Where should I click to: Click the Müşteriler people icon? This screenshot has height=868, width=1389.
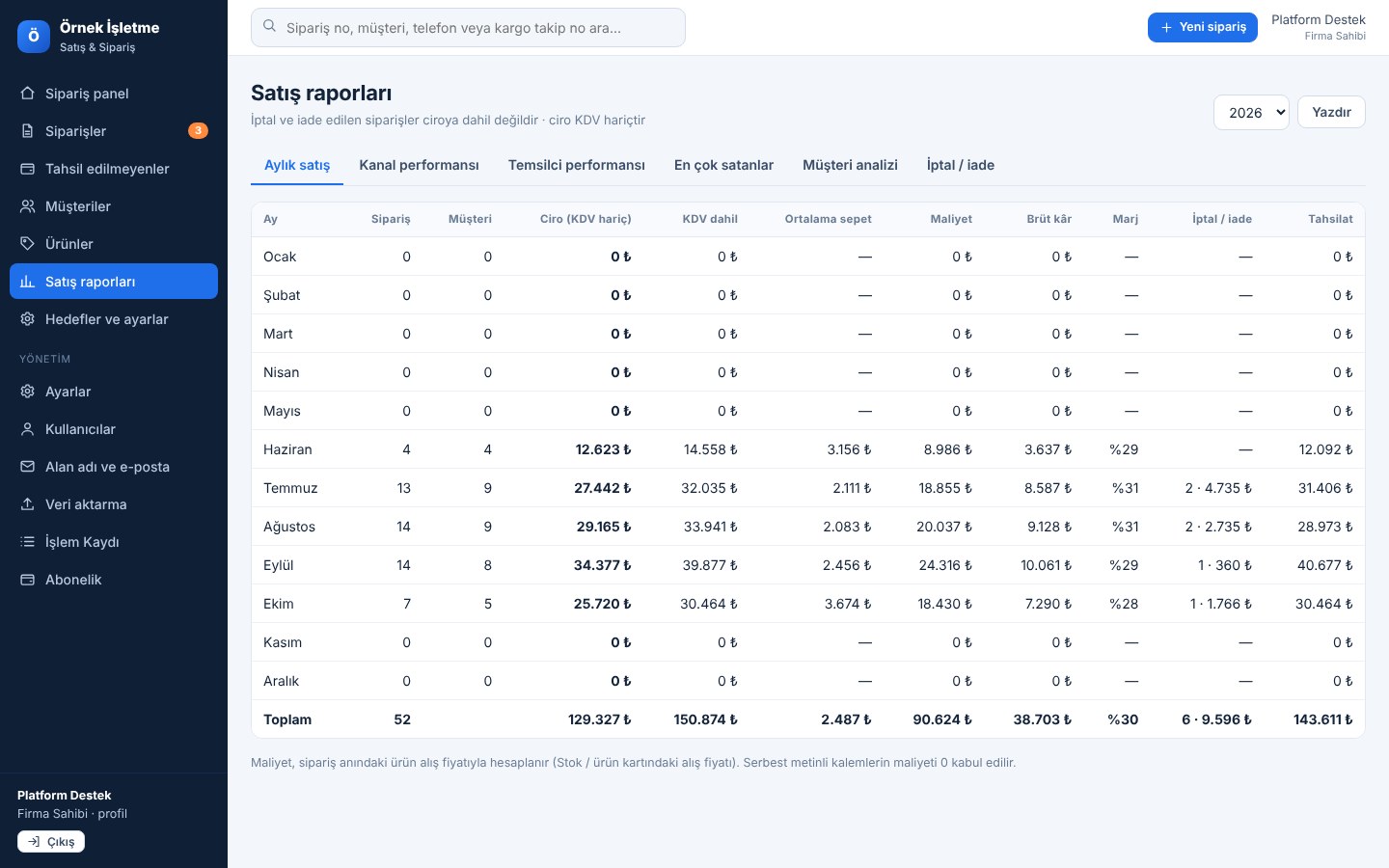[27, 206]
